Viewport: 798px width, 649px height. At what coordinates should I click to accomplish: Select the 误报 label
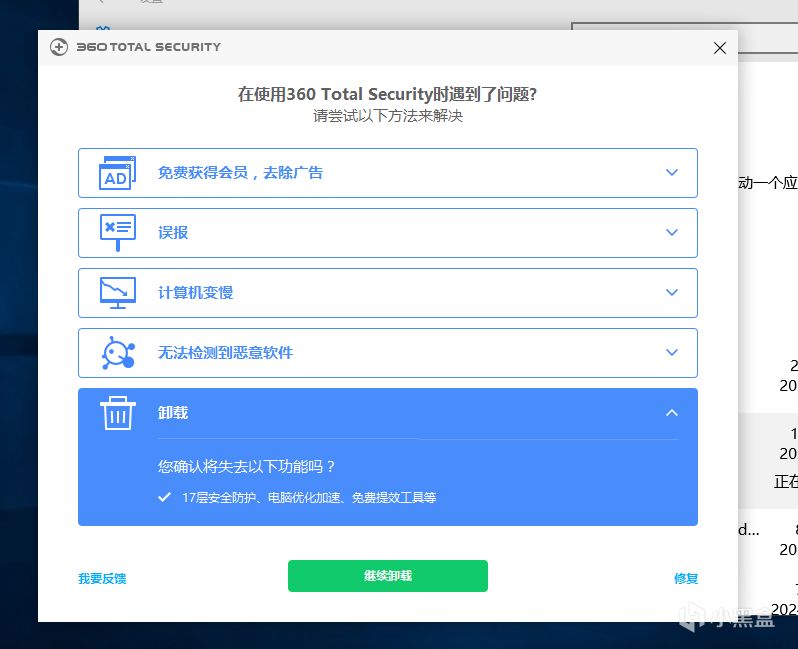(173, 233)
